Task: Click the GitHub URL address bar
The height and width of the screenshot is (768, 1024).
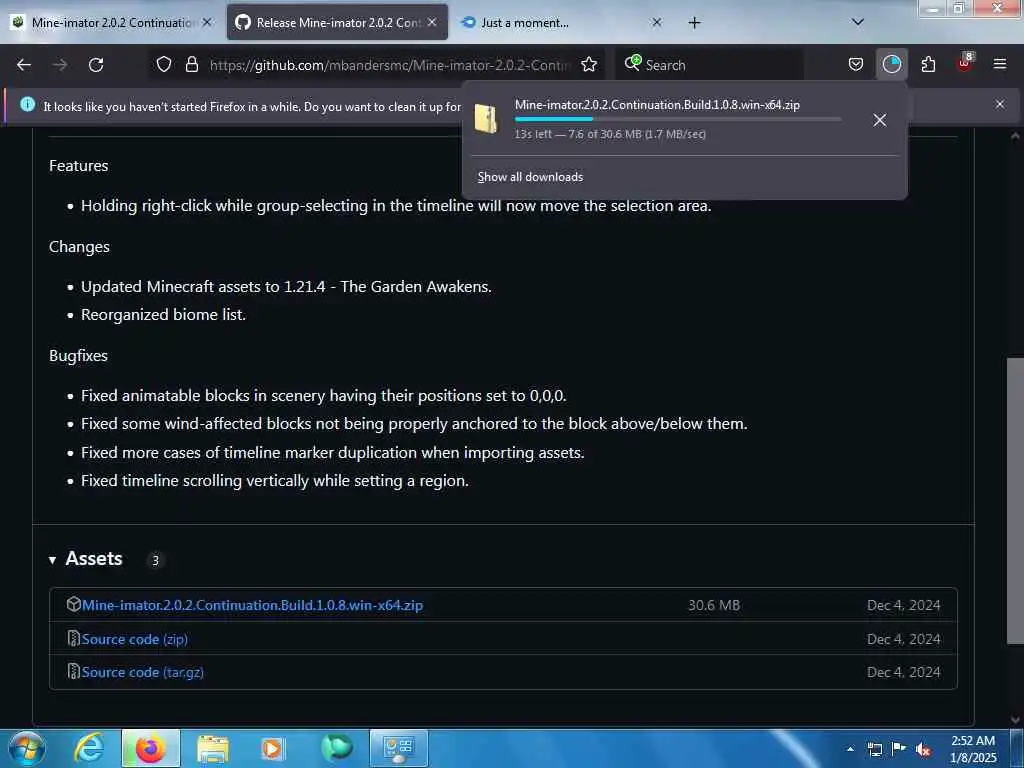Action: [x=389, y=65]
